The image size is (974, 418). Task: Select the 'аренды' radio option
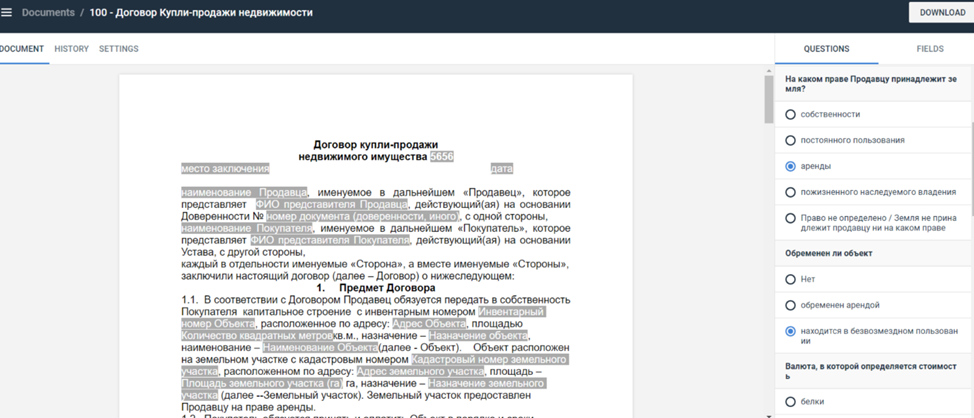(x=791, y=166)
